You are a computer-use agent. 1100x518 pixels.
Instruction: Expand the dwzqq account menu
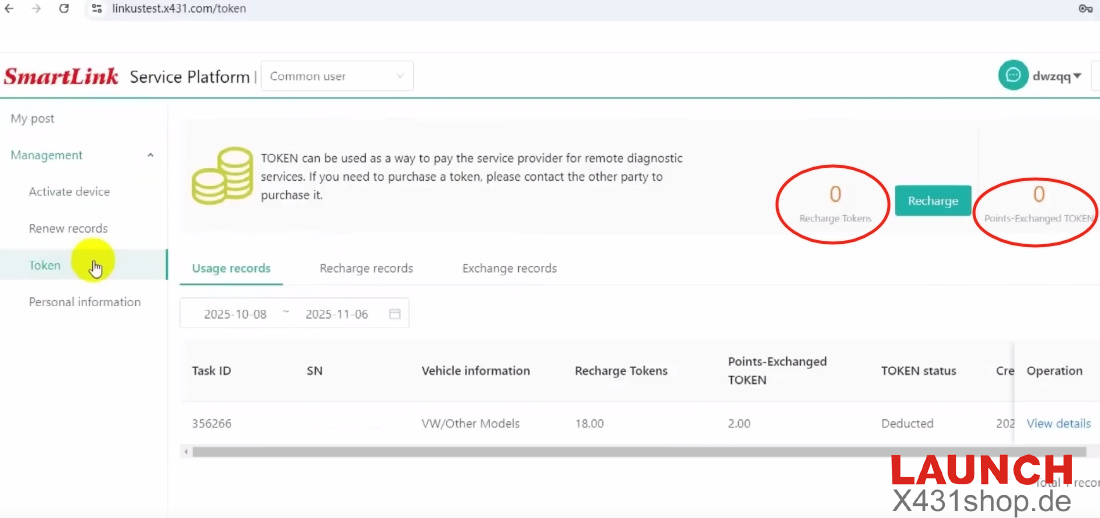[x=1057, y=76]
